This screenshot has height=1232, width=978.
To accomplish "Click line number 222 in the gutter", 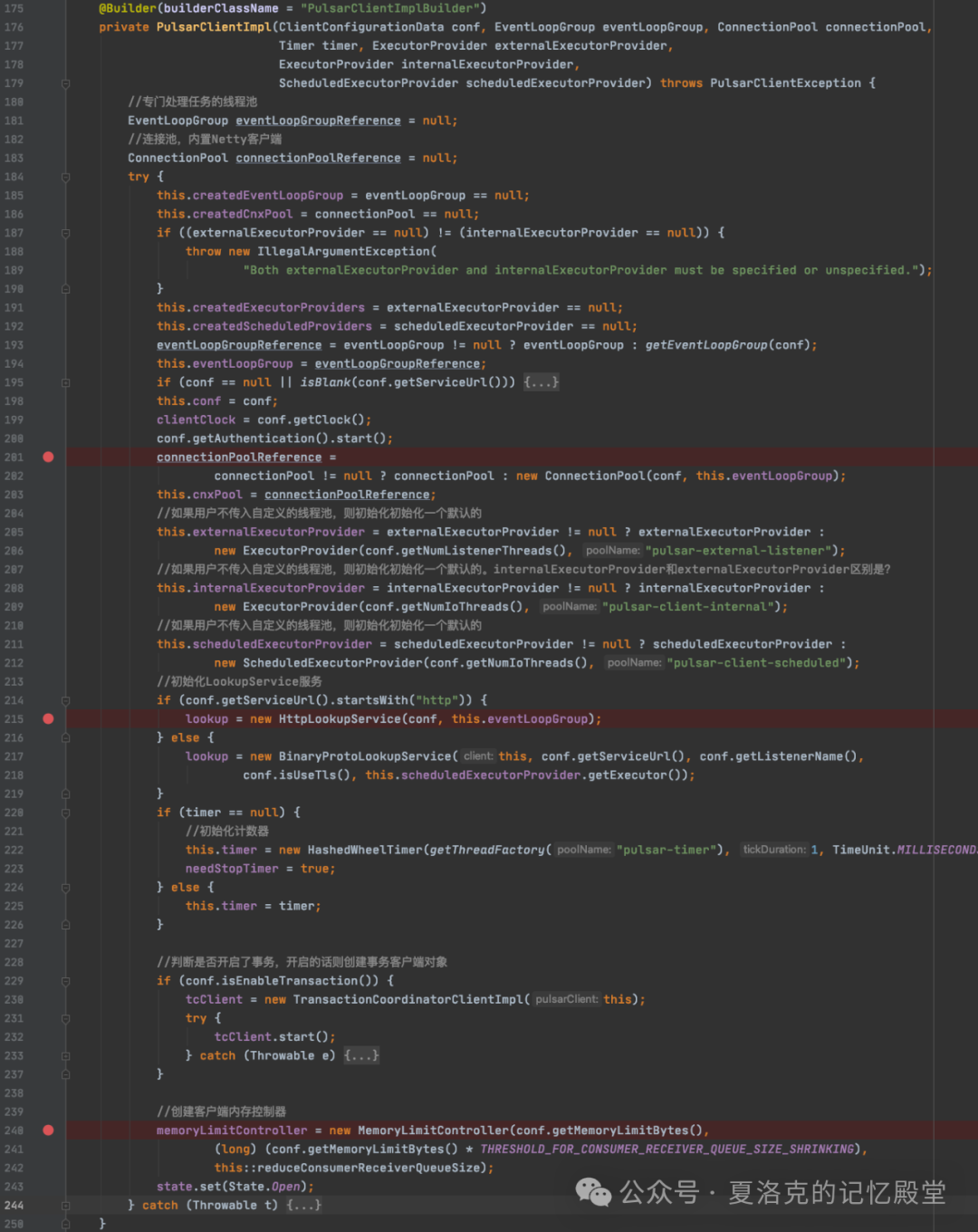I will (14, 850).
